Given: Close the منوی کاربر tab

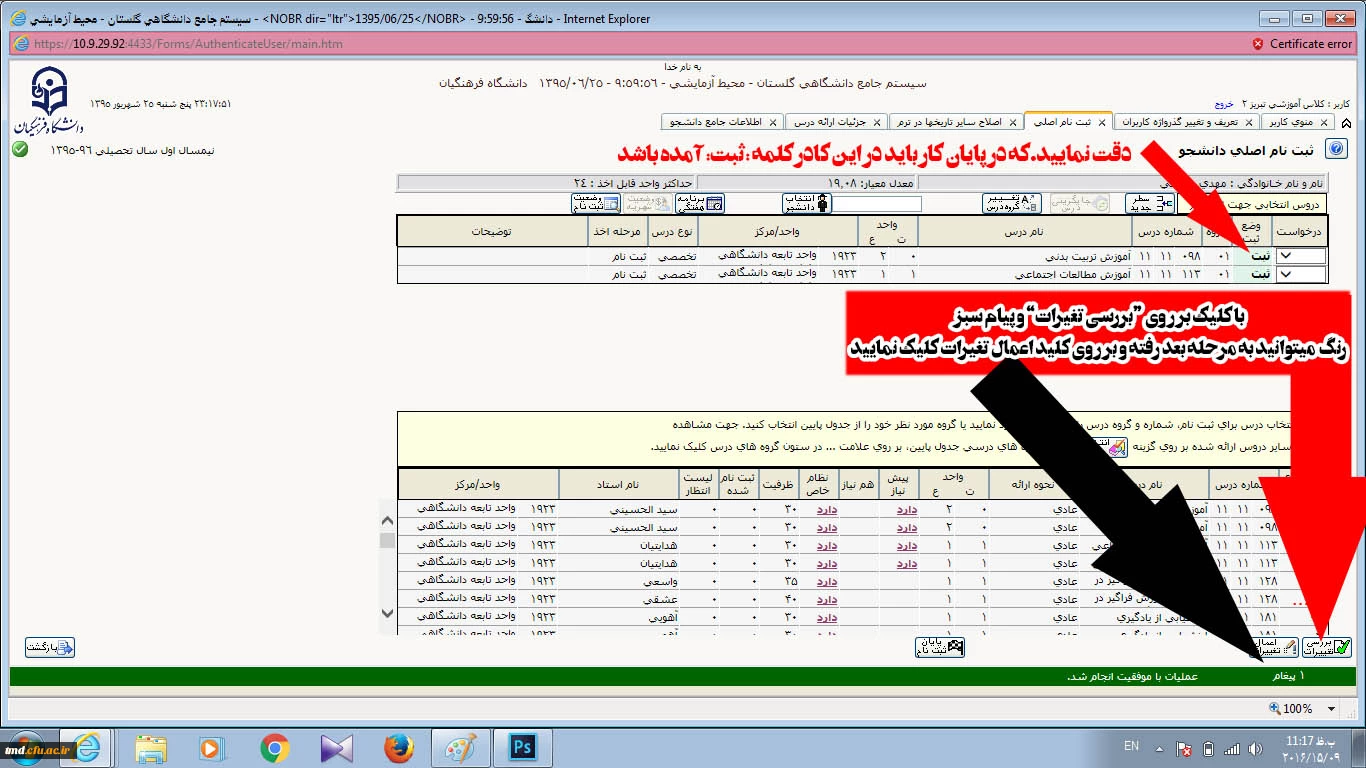Looking at the screenshot, I should coord(1325,122).
